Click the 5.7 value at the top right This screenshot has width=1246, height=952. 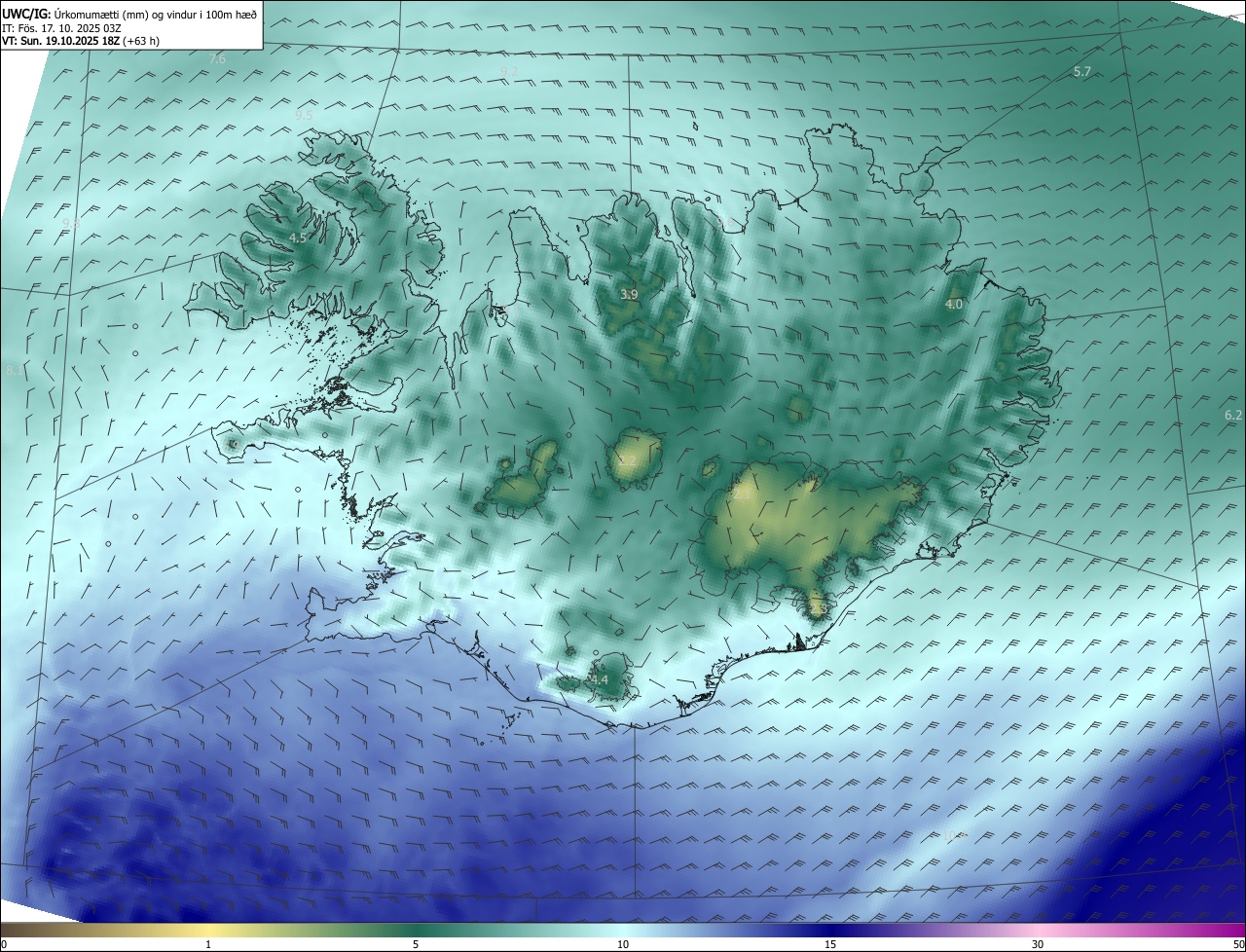(x=1082, y=72)
